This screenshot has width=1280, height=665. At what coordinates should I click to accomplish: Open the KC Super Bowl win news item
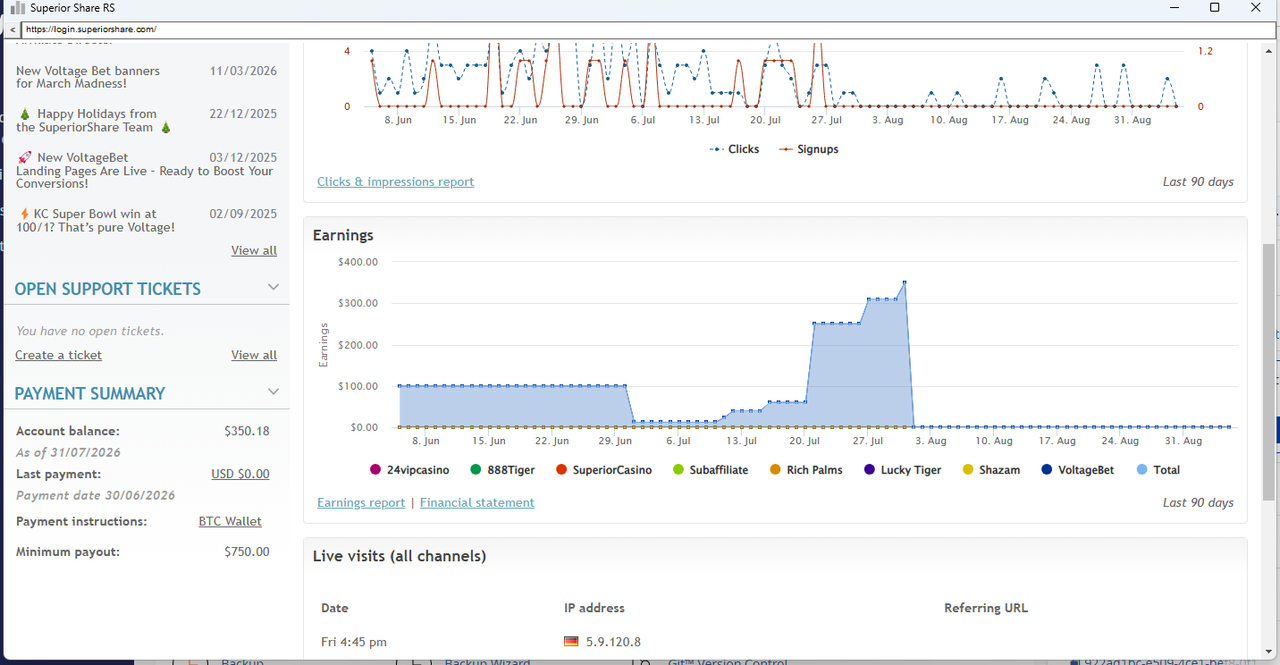(95, 220)
